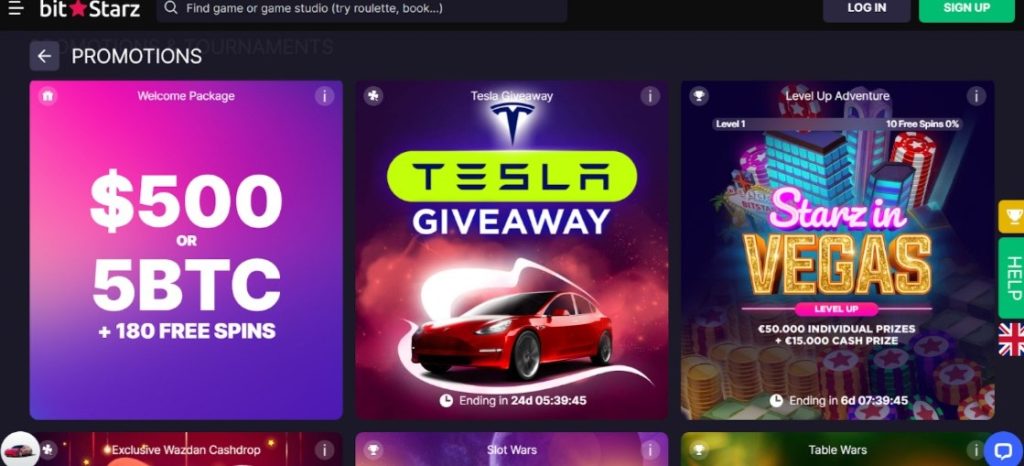The height and width of the screenshot is (466, 1024).
Task: Click the home icon on Welcome Package
Action: tap(47, 96)
